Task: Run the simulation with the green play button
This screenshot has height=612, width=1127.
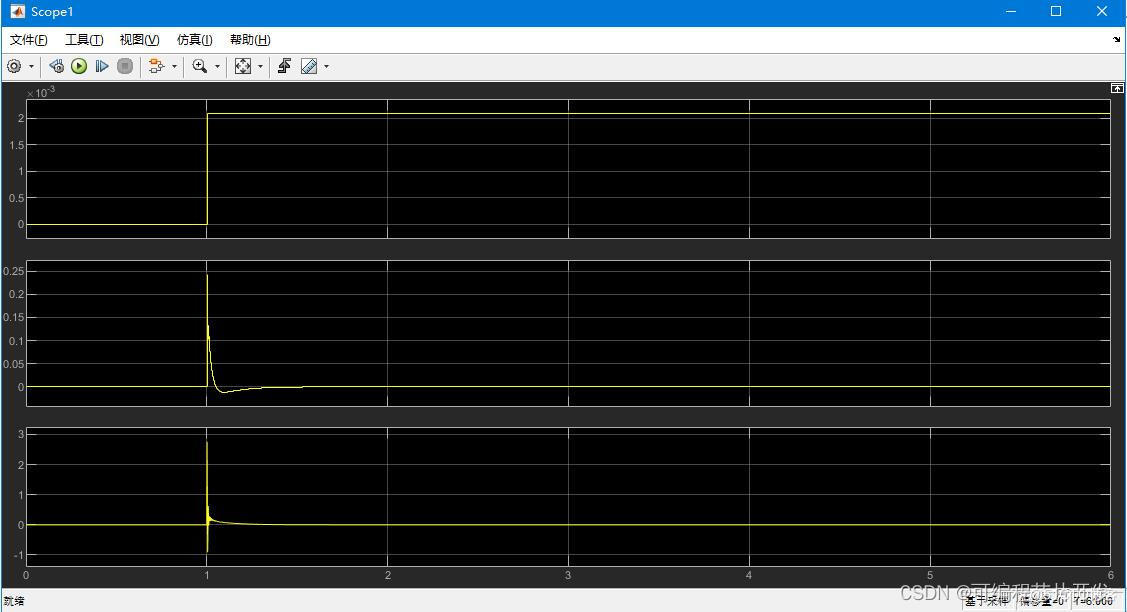Action: (79, 67)
